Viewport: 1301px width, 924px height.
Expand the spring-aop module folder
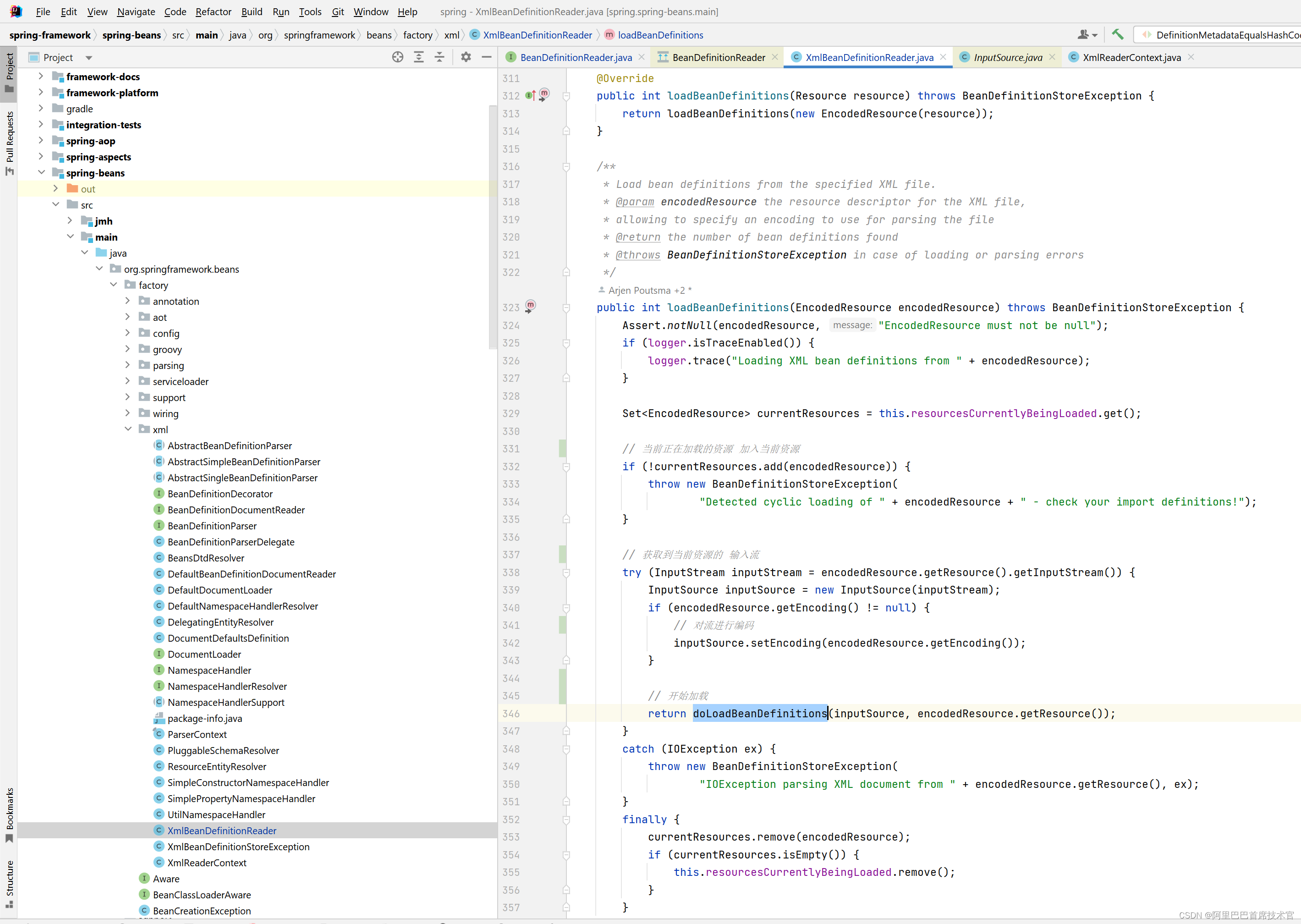(x=41, y=141)
